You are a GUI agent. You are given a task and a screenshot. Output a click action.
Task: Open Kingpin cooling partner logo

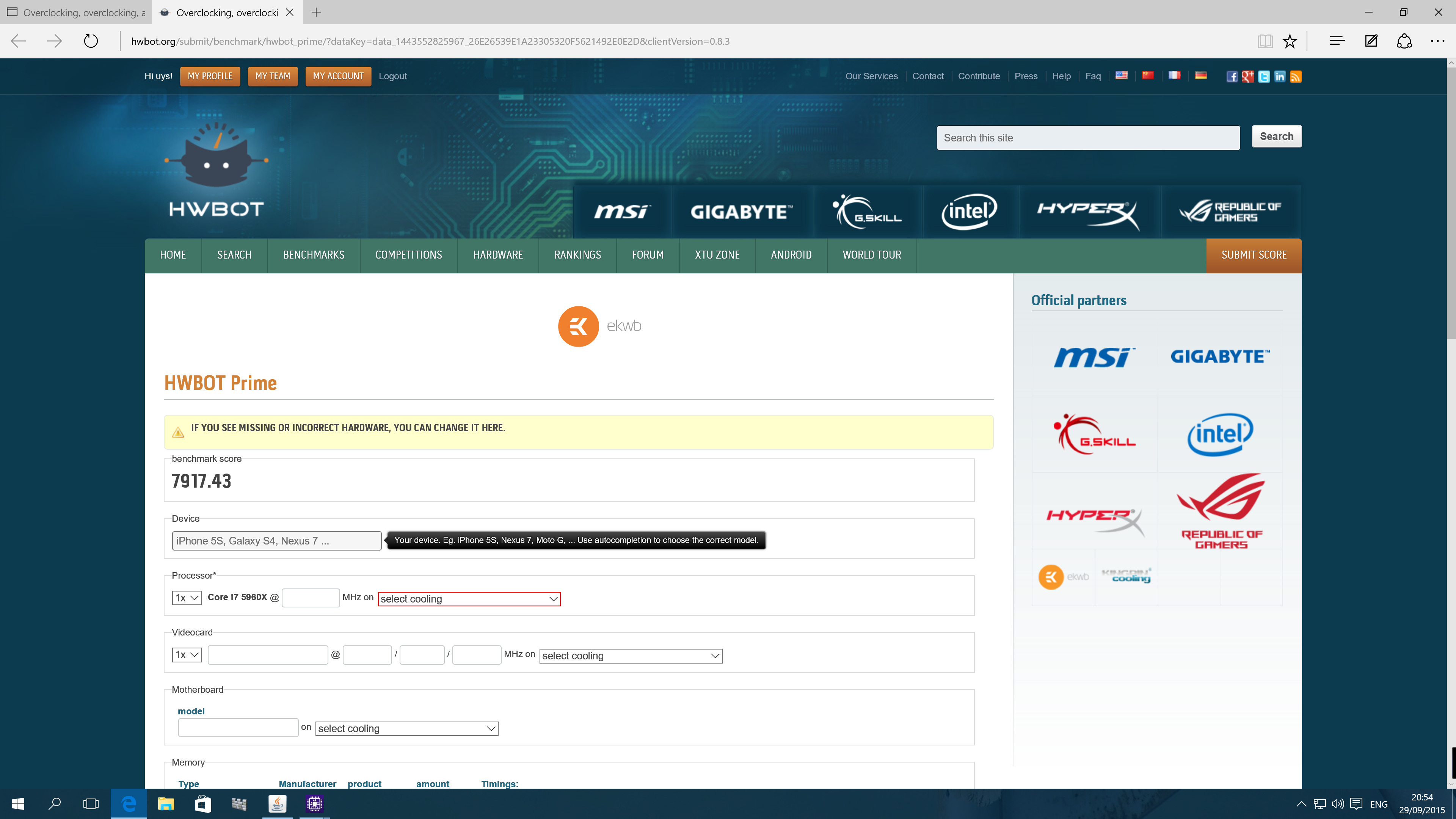(1126, 576)
